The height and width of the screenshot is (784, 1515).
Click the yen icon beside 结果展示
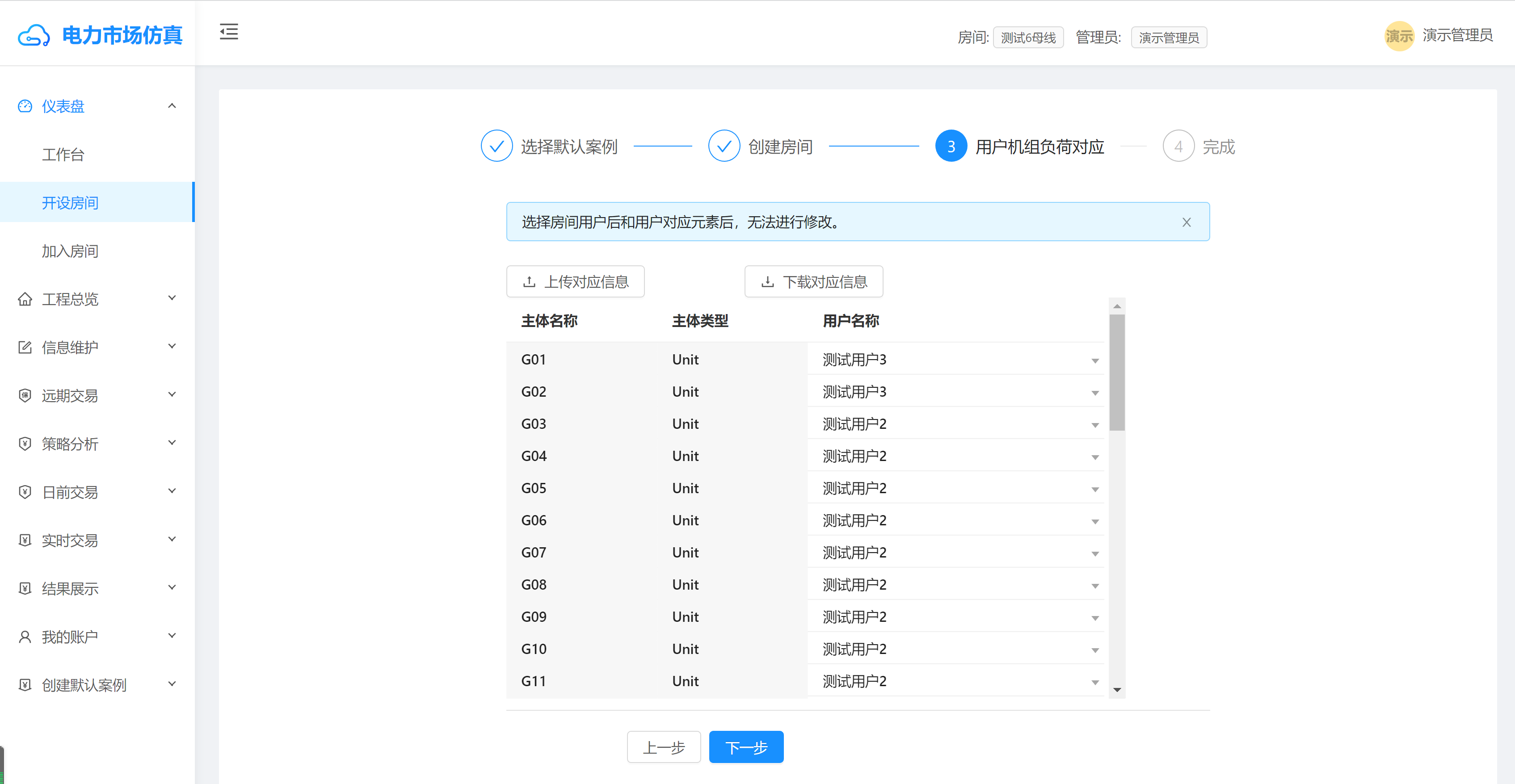pos(25,588)
